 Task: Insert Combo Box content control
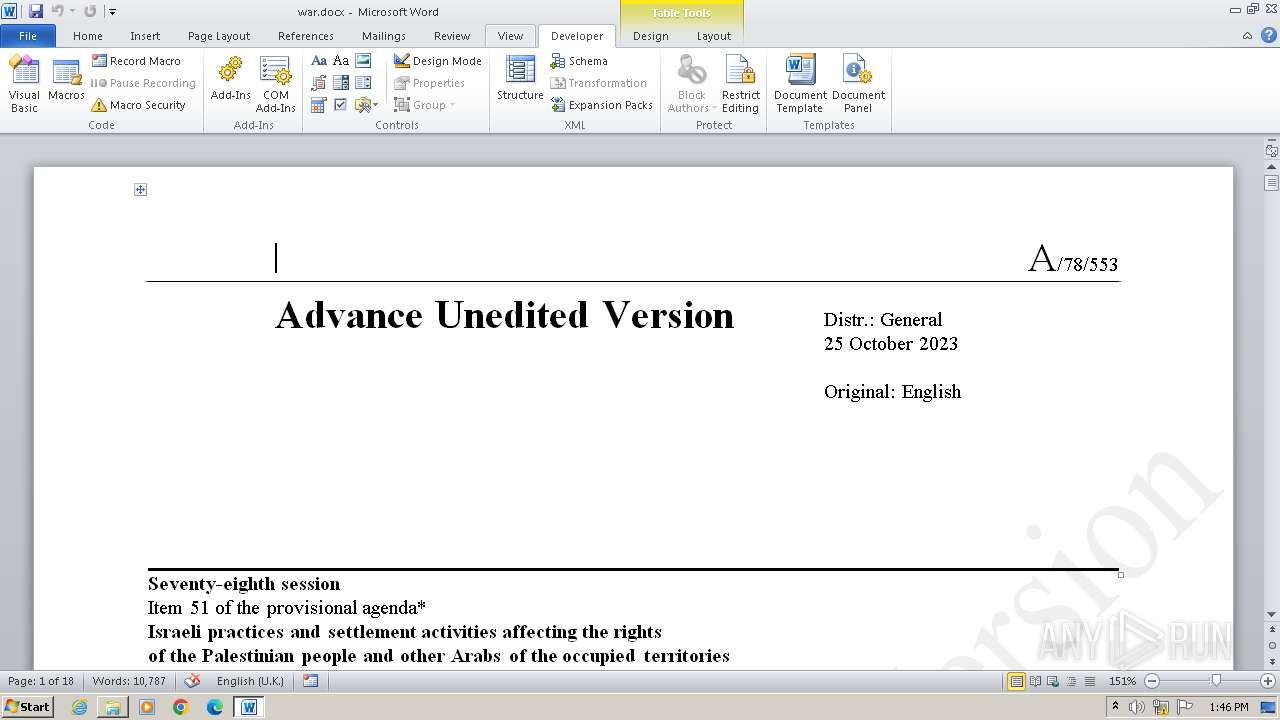341,83
